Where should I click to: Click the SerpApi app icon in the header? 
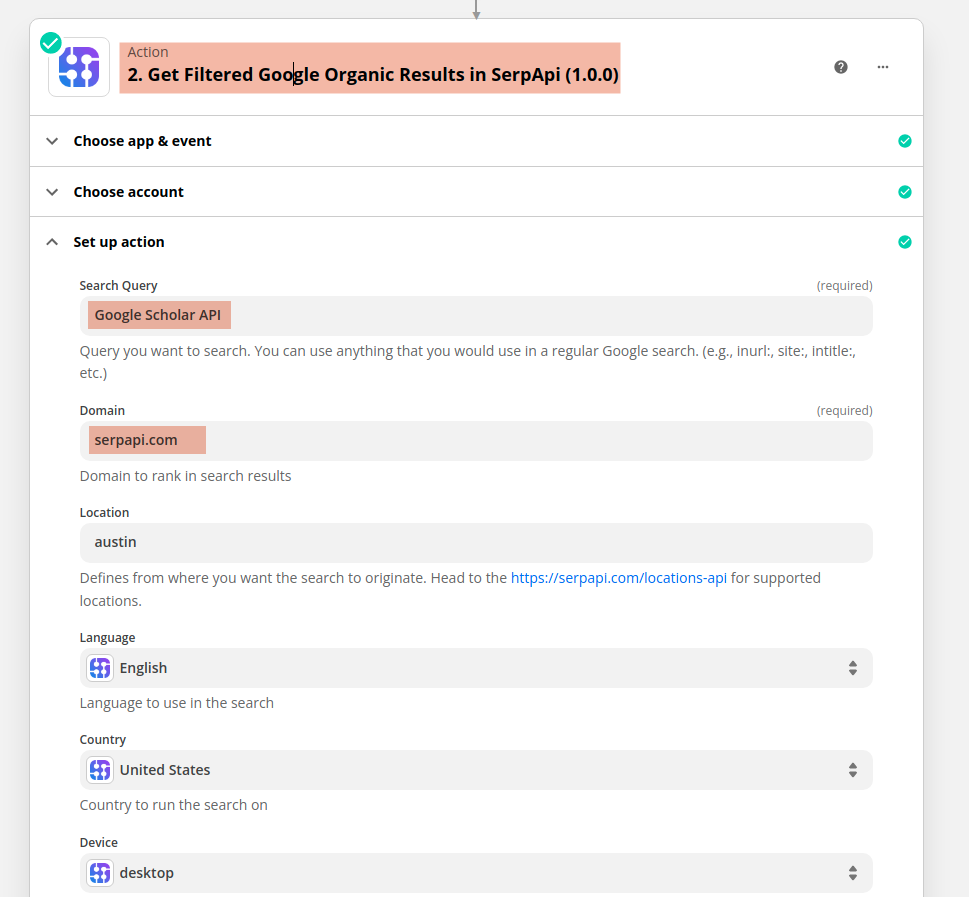coord(78,67)
